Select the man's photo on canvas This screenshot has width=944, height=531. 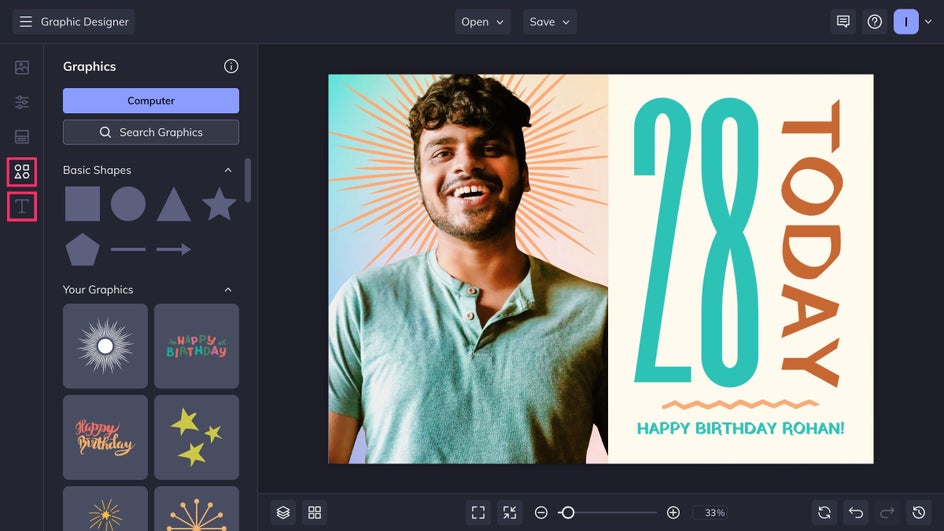tap(468, 269)
